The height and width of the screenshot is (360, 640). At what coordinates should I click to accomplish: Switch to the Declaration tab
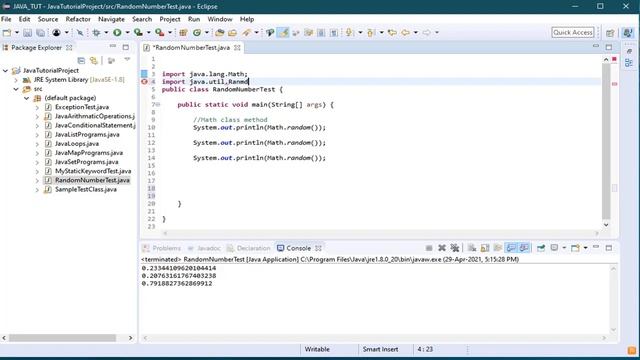pos(249,248)
